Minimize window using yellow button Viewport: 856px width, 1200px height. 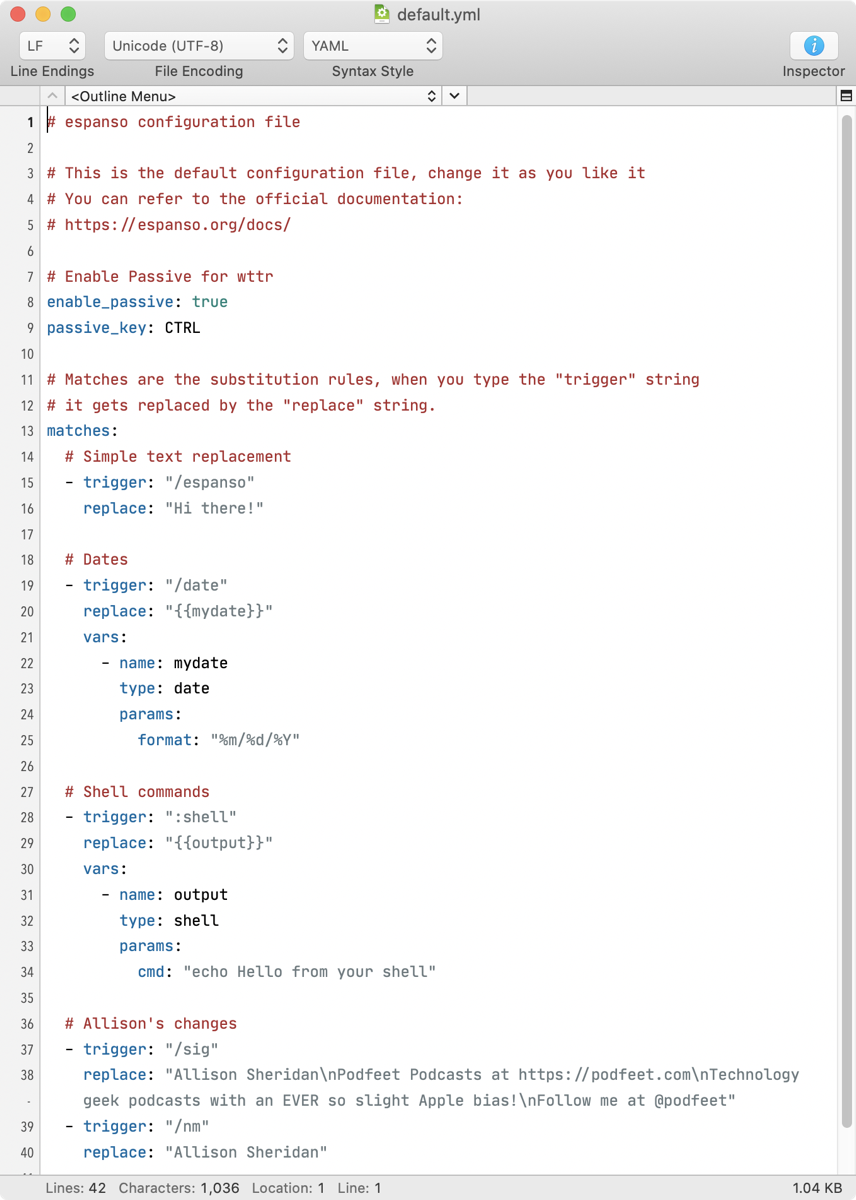(42, 14)
